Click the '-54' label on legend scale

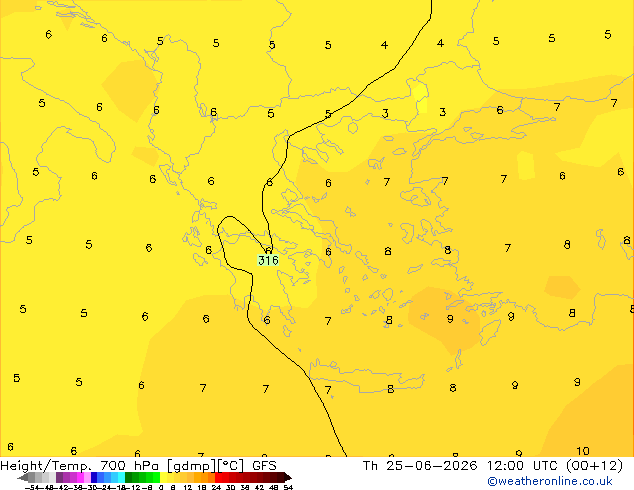32,487
